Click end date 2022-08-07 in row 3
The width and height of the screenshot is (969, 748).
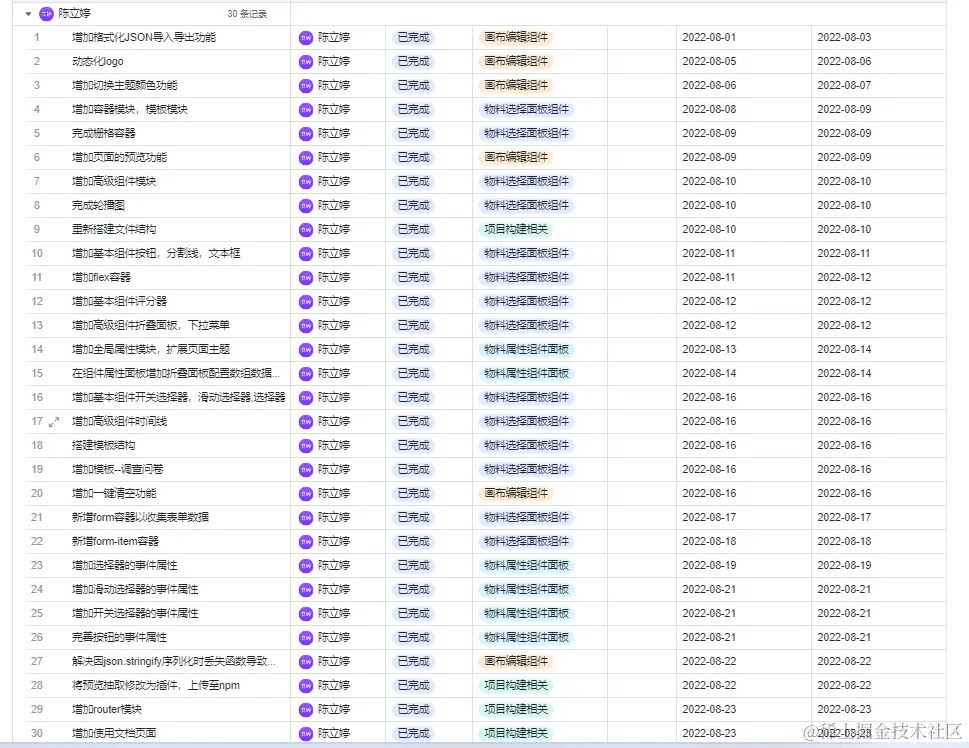(844, 85)
